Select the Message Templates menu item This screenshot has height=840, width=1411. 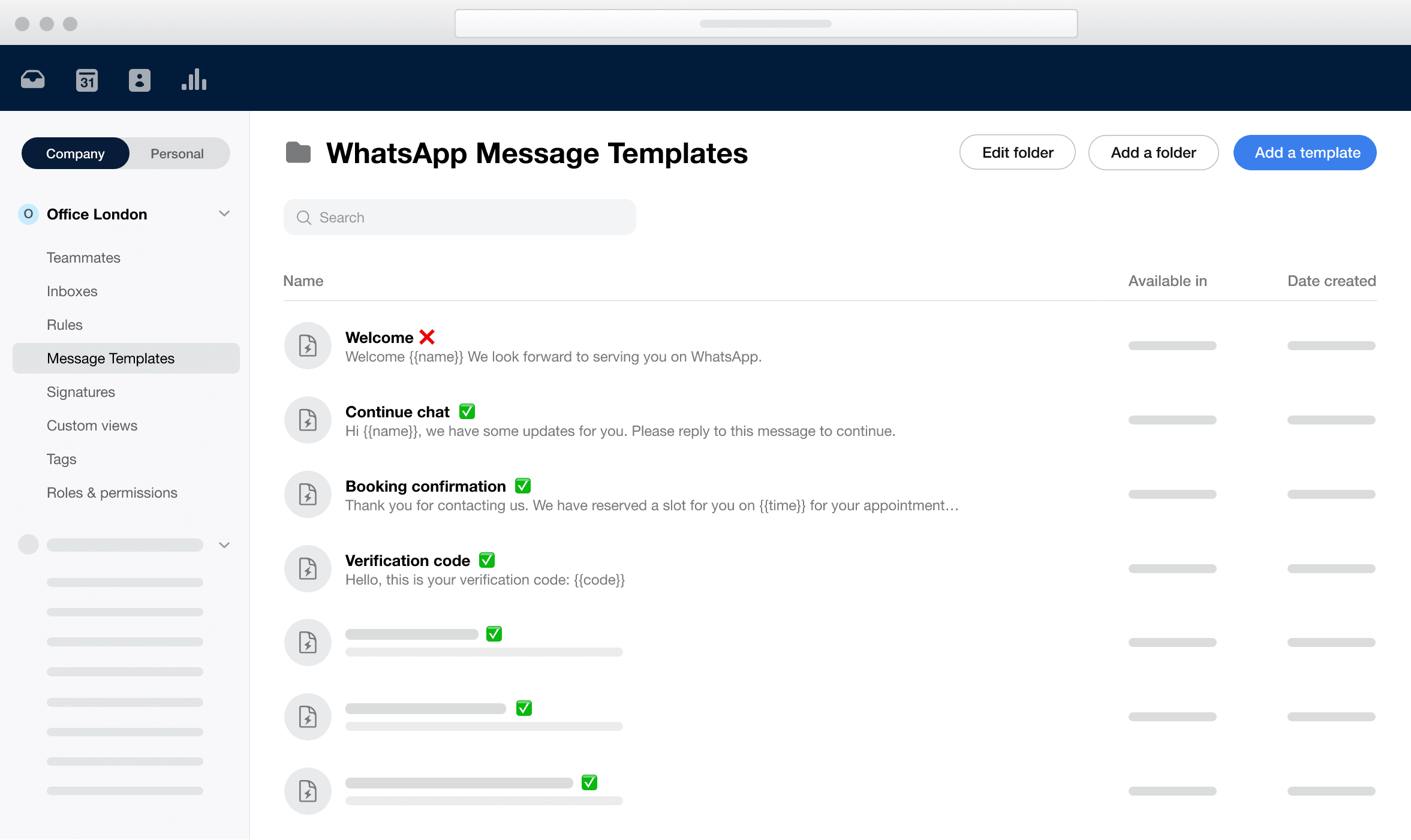point(110,358)
